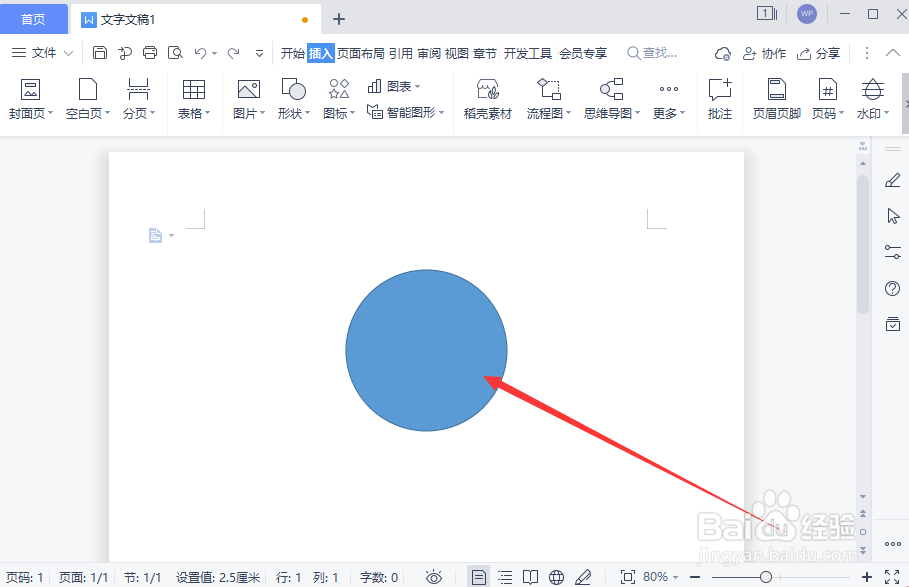The image size is (909, 587).
Task: Open the settings sliders icon in sidebar
Action: point(893,252)
